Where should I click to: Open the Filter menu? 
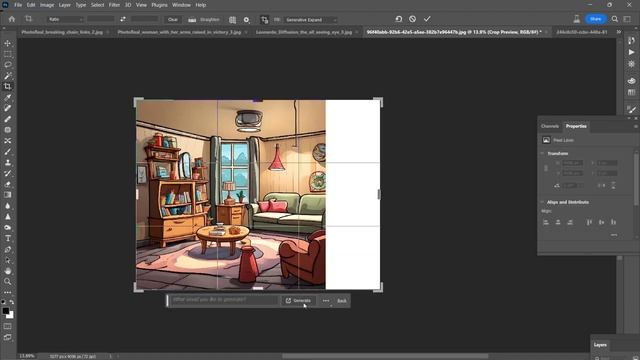[x=114, y=5]
